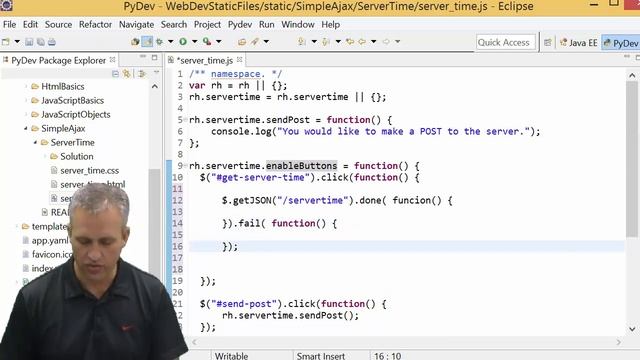
Task: Open the Search menu
Action: (173, 24)
